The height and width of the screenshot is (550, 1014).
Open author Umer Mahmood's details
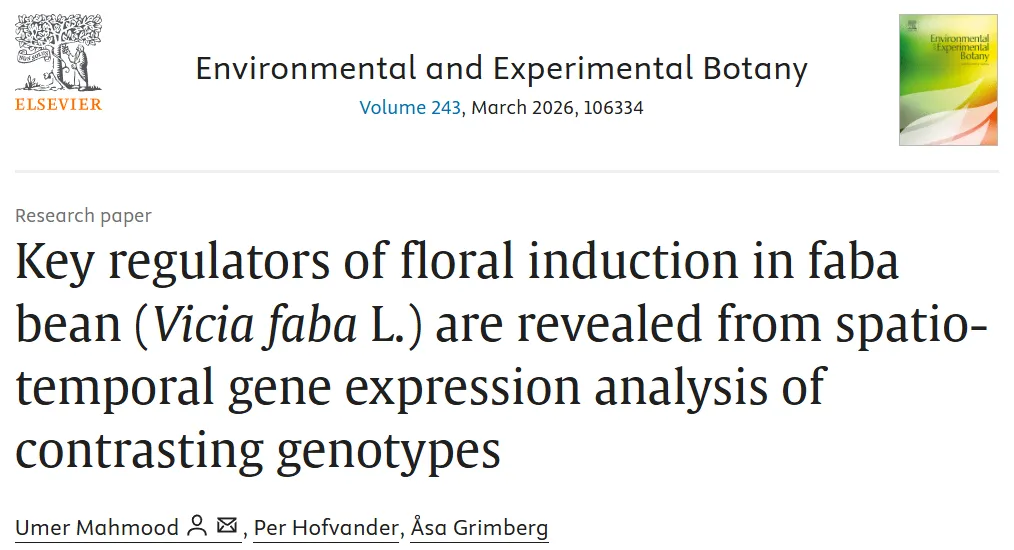point(97,527)
